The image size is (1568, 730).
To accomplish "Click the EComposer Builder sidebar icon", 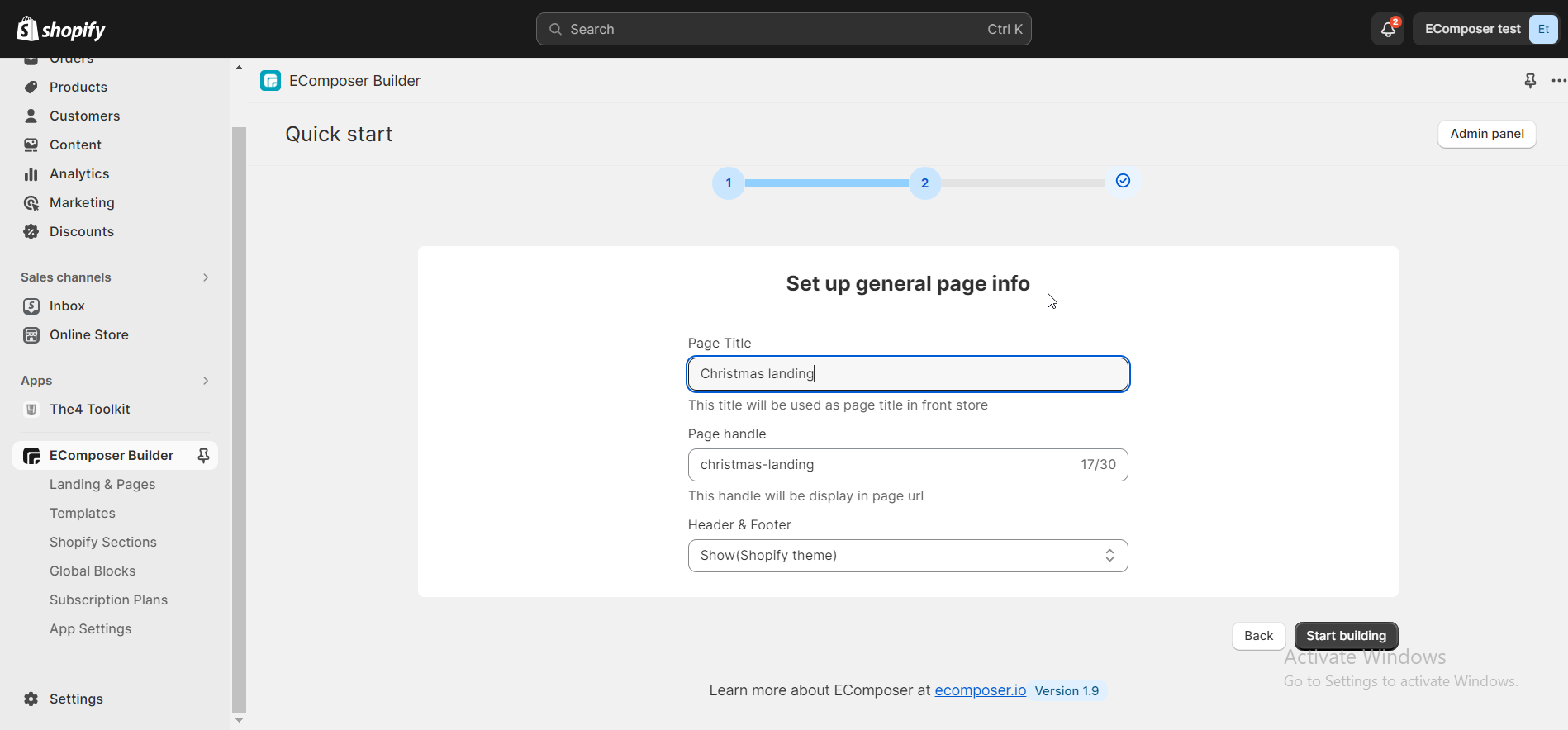I will pyautogui.click(x=31, y=455).
